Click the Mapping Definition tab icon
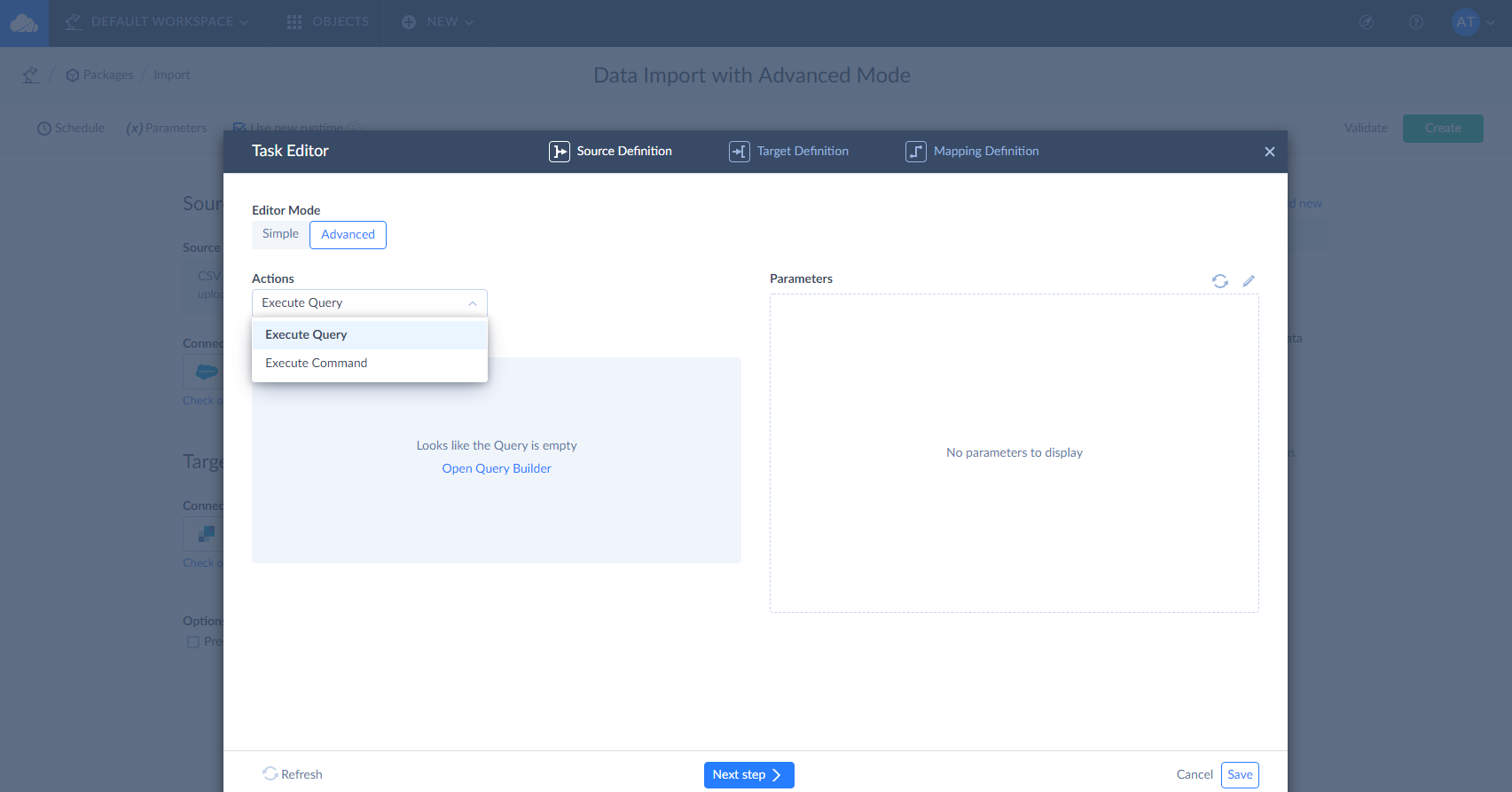 click(916, 152)
